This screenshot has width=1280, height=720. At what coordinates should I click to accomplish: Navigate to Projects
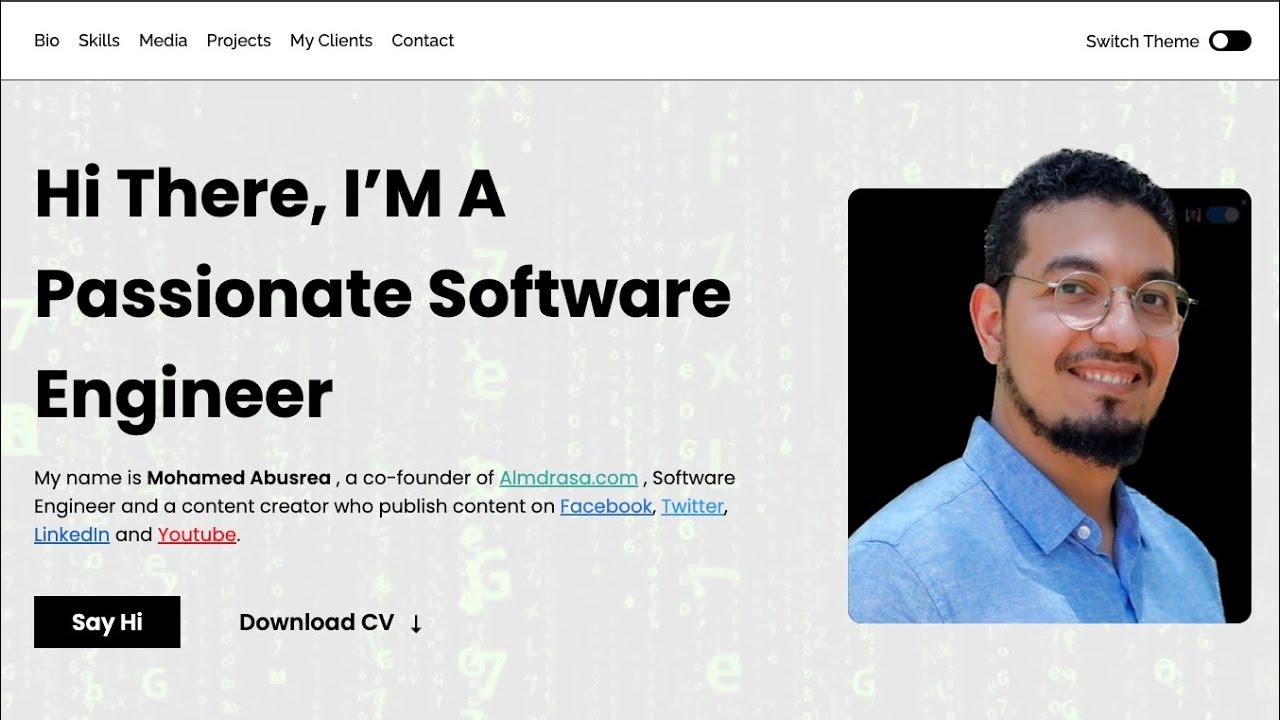(238, 41)
